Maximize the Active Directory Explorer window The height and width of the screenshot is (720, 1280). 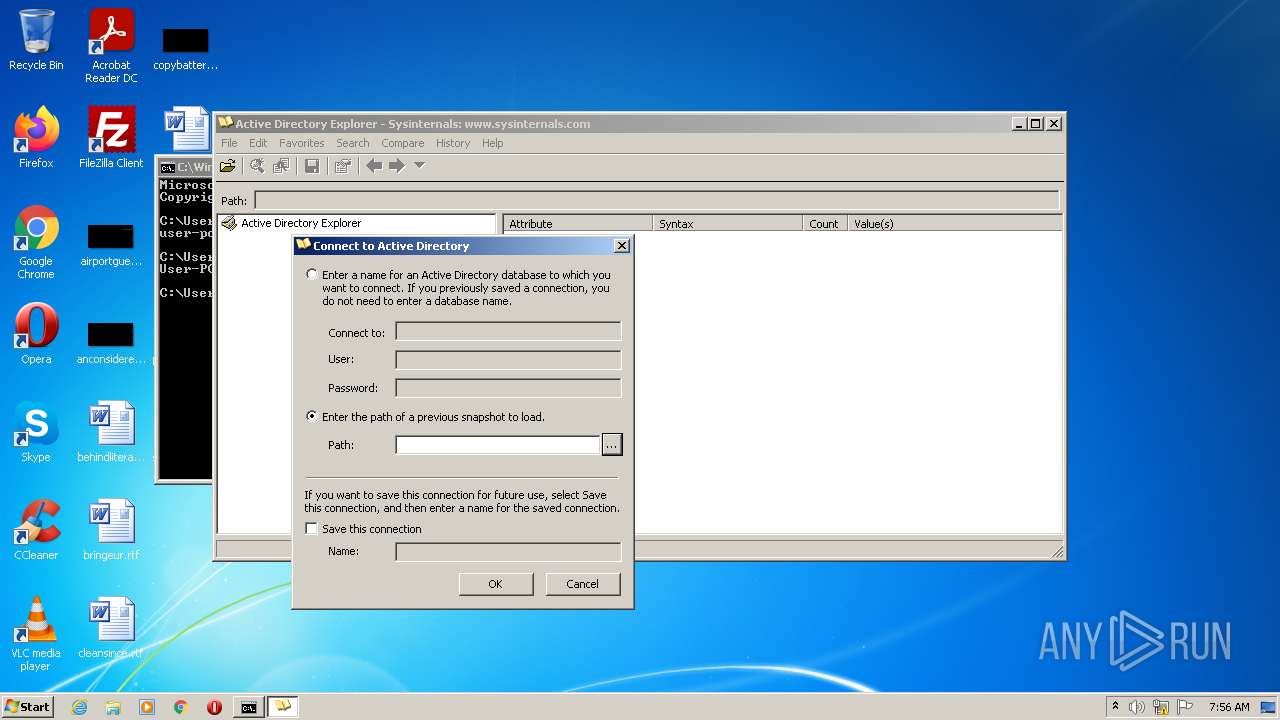[x=1036, y=123]
